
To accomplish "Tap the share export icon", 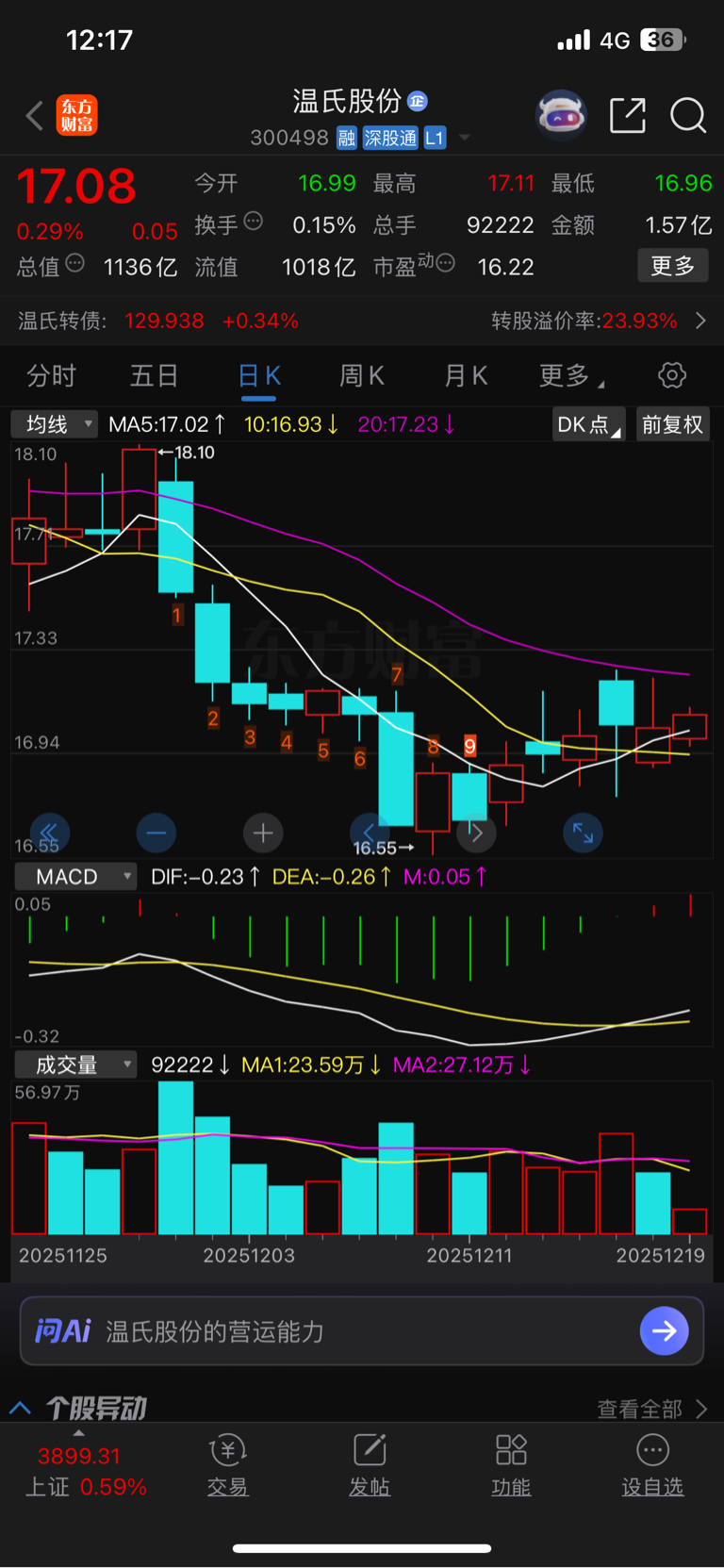I will [628, 115].
